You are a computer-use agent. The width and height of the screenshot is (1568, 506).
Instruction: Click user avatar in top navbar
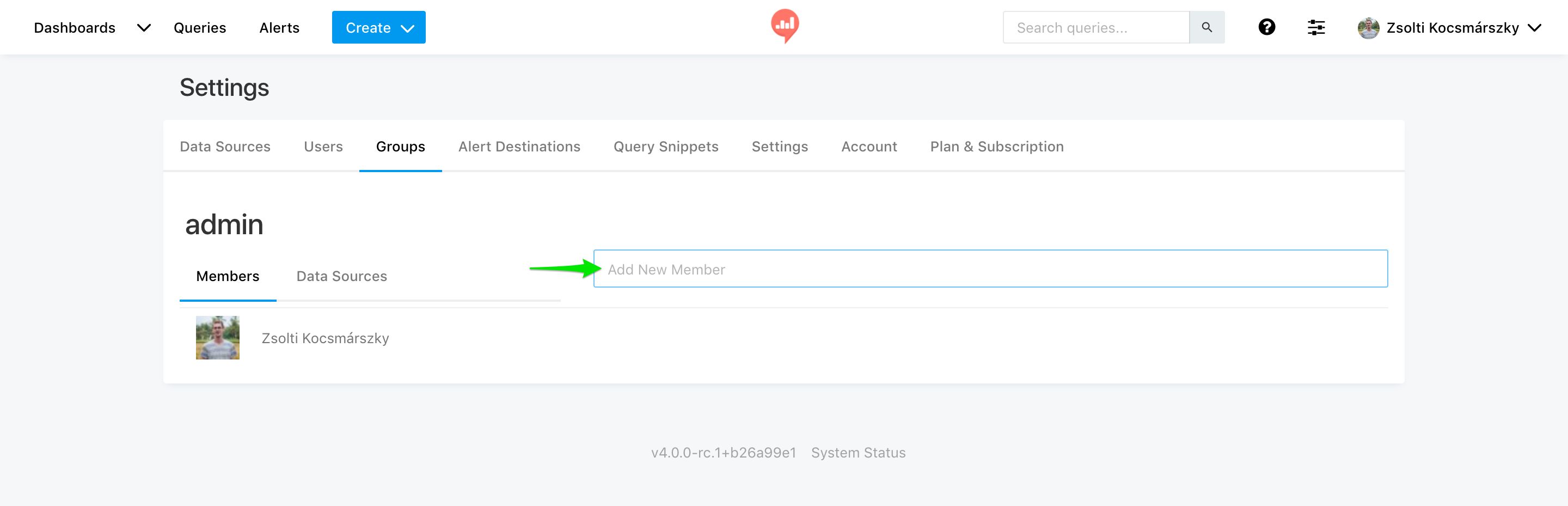(x=1368, y=28)
